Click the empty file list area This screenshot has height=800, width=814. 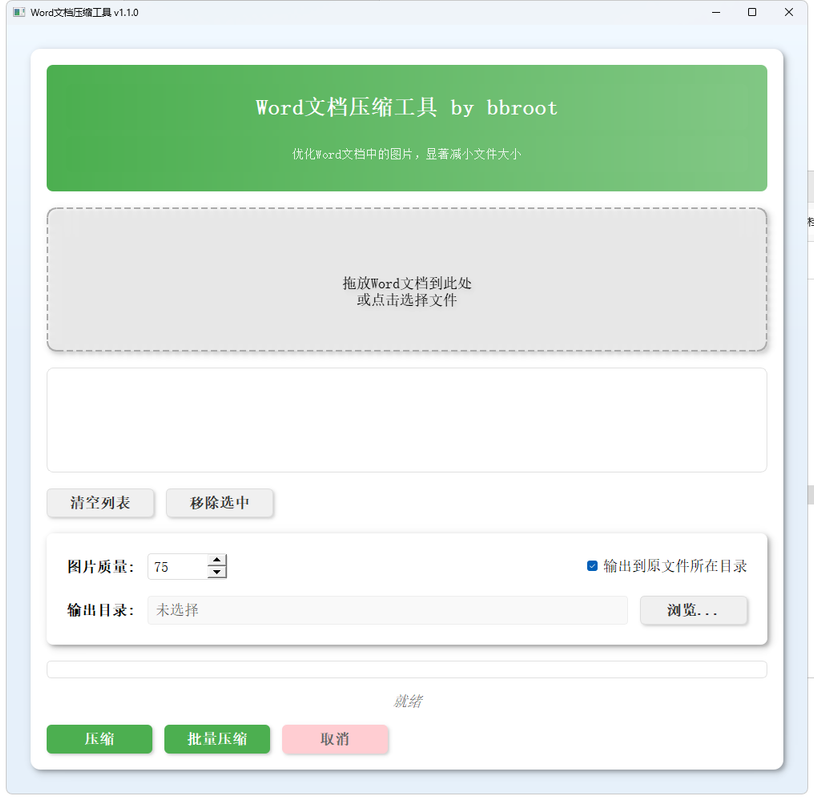(x=406, y=420)
